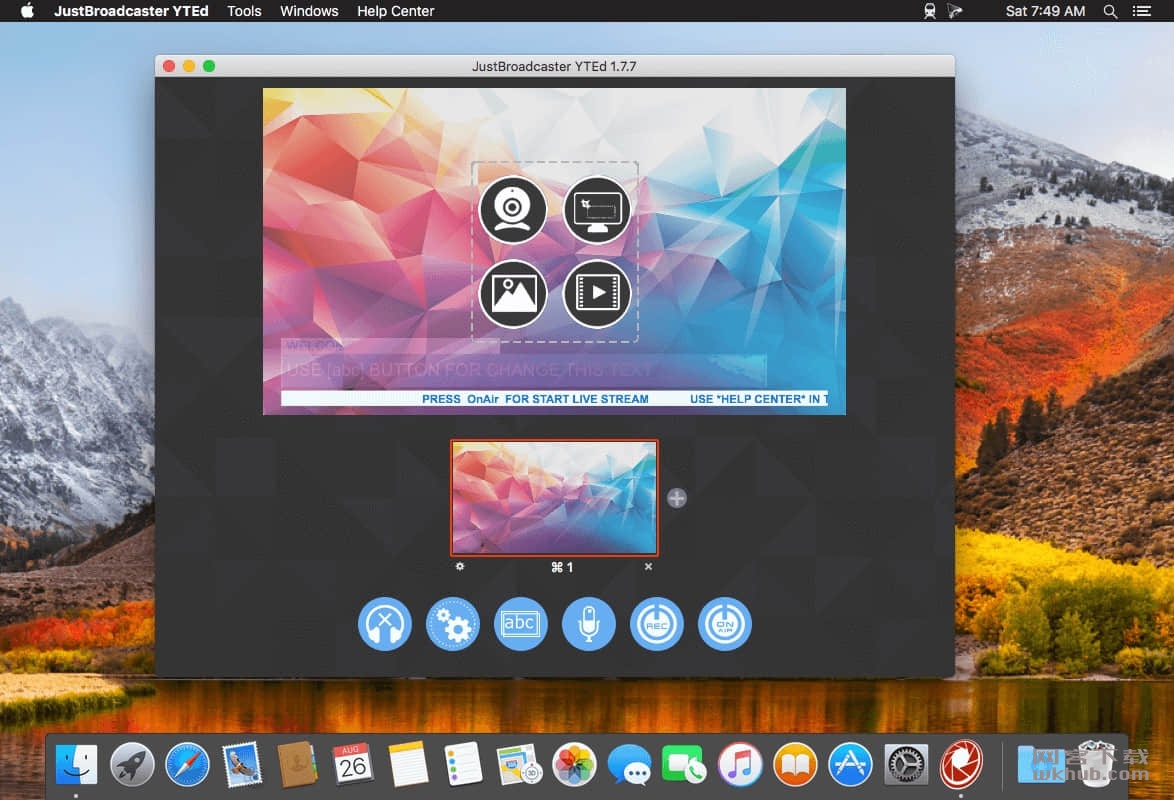Click the main live preview canvas

554,251
